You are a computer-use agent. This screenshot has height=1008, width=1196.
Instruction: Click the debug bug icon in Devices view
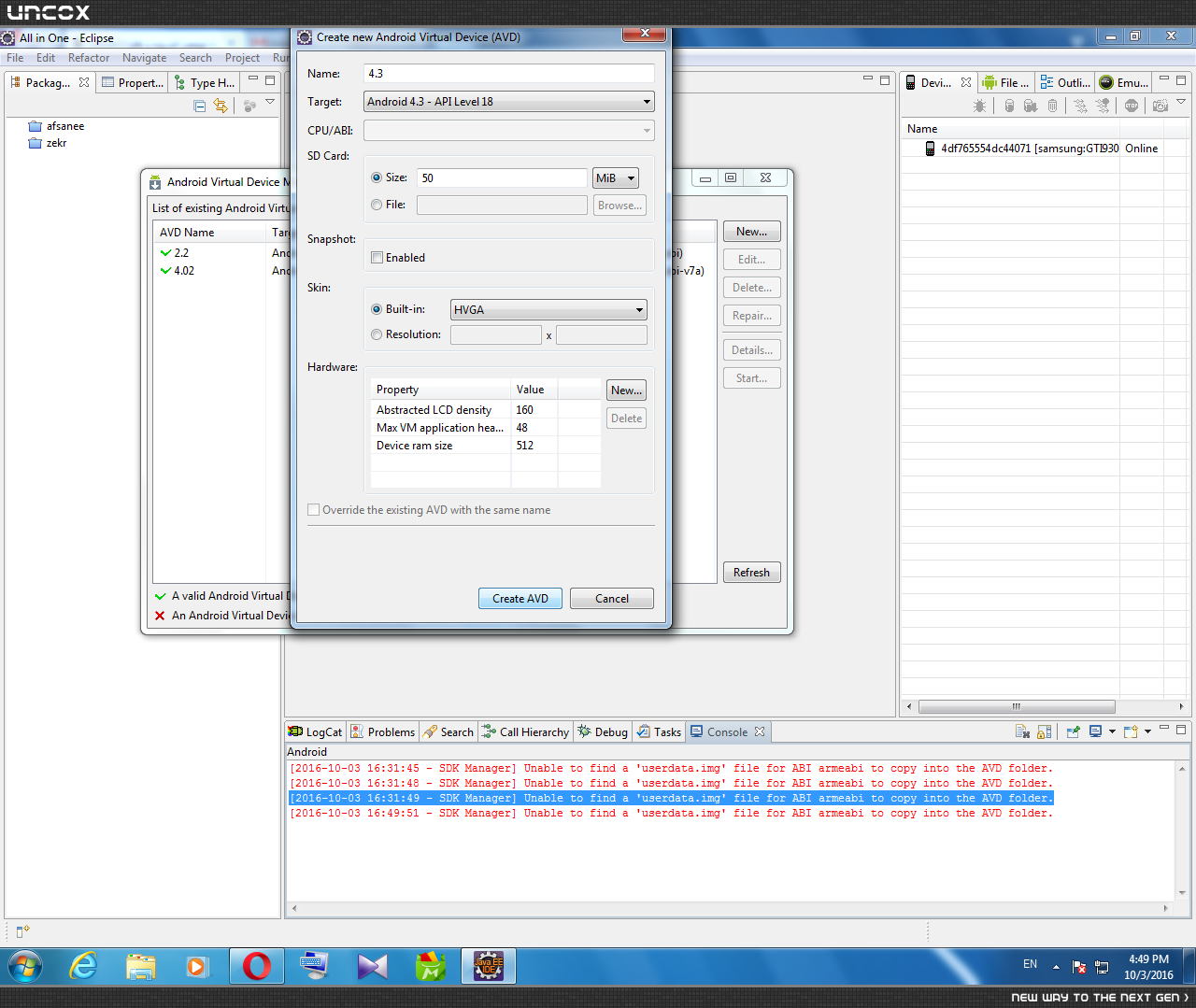(x=979, y=106)
